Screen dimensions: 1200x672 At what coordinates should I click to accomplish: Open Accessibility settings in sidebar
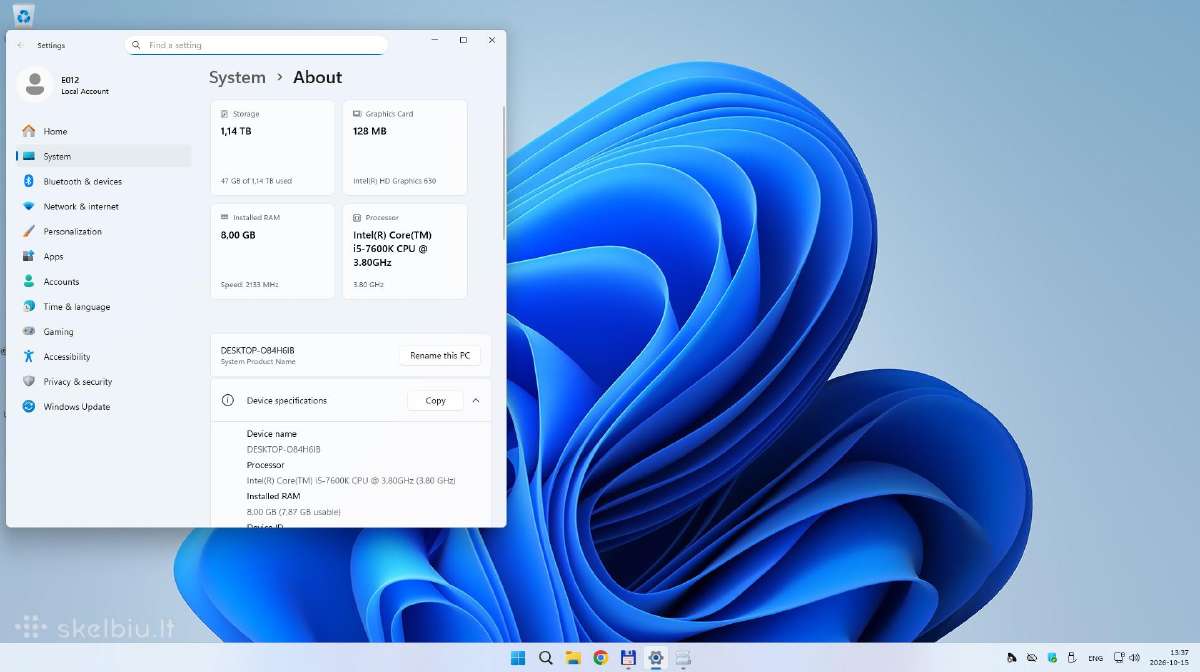(x=104, y=356)
